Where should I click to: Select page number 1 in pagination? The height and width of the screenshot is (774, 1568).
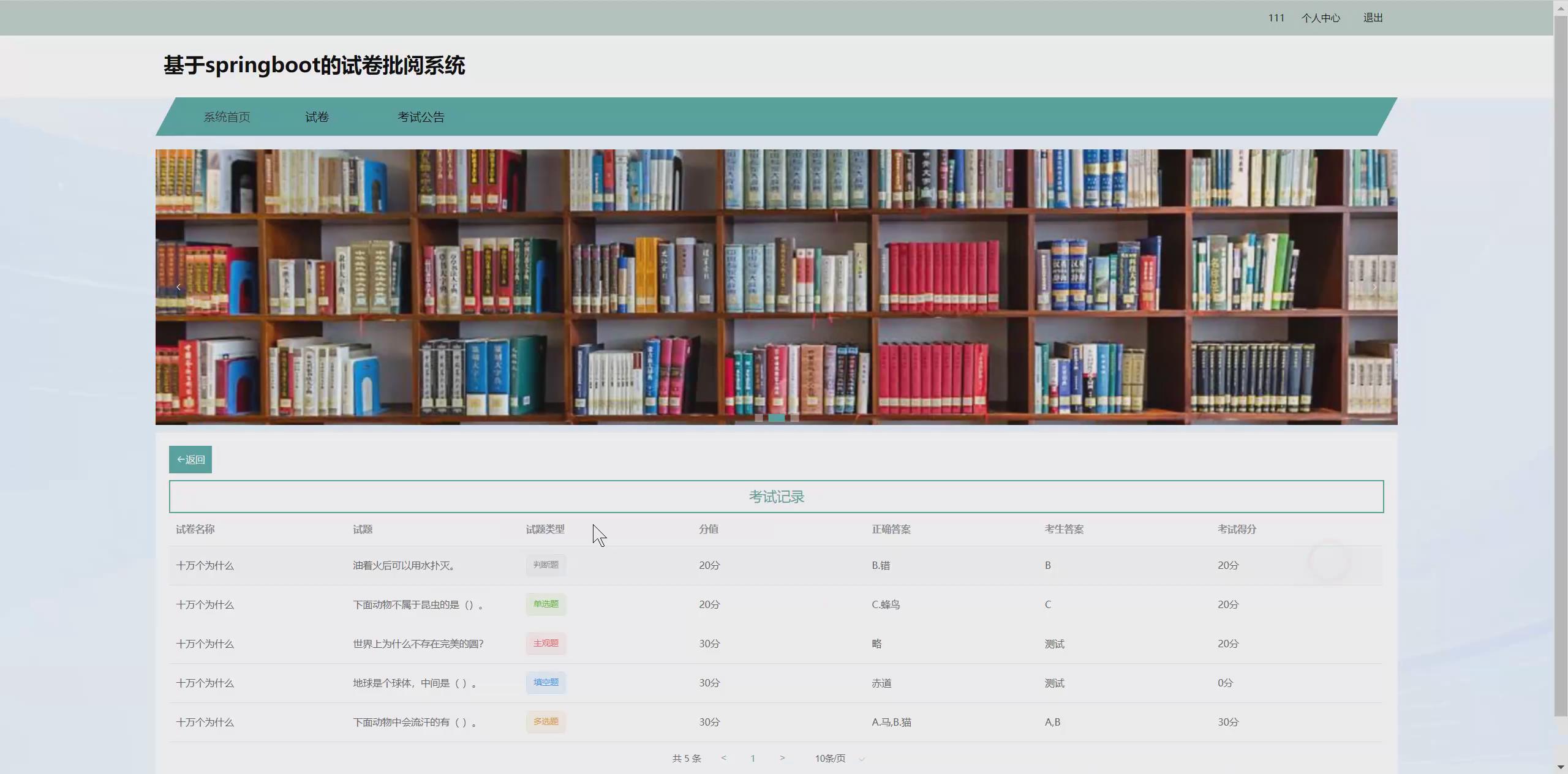(753, 759)
